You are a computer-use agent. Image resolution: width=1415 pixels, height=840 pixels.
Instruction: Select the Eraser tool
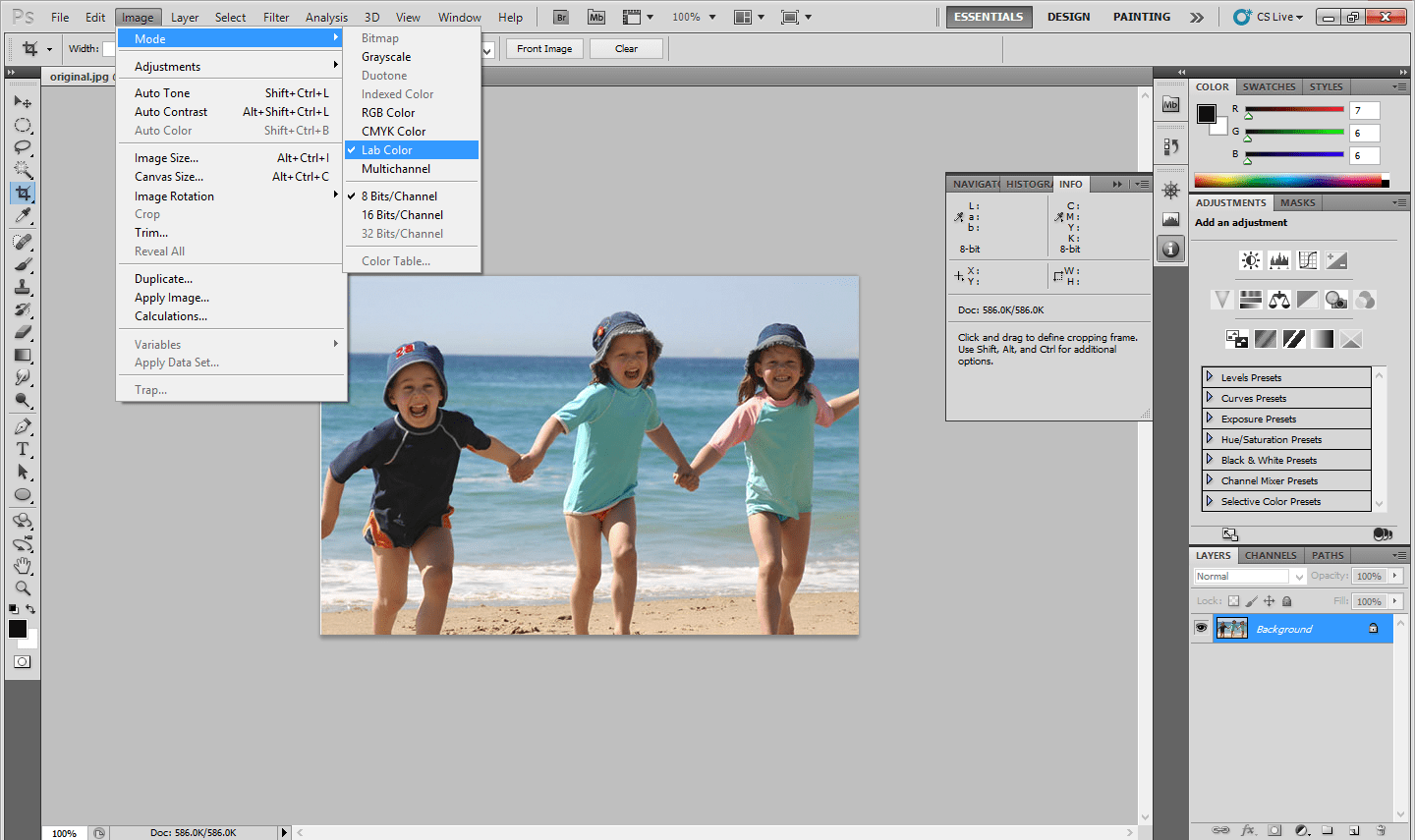(22, 332)
